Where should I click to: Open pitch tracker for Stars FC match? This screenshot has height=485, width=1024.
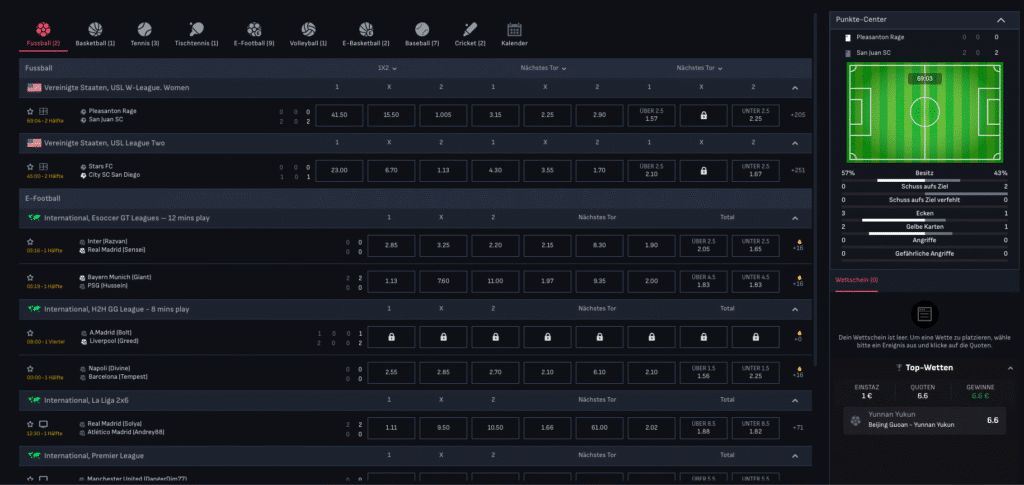click(43, 166)
